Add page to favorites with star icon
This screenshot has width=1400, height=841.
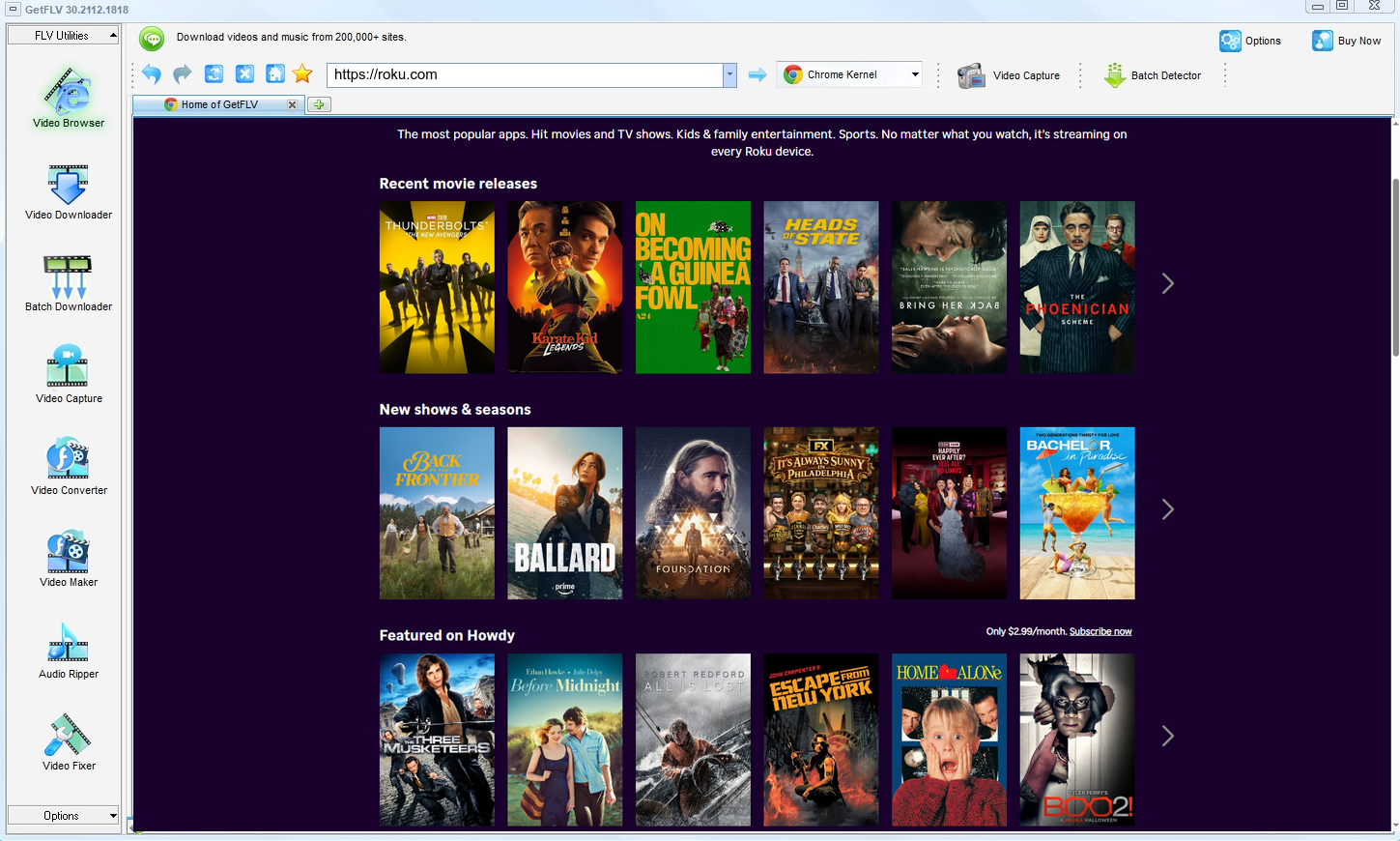[x=303, y=74]
